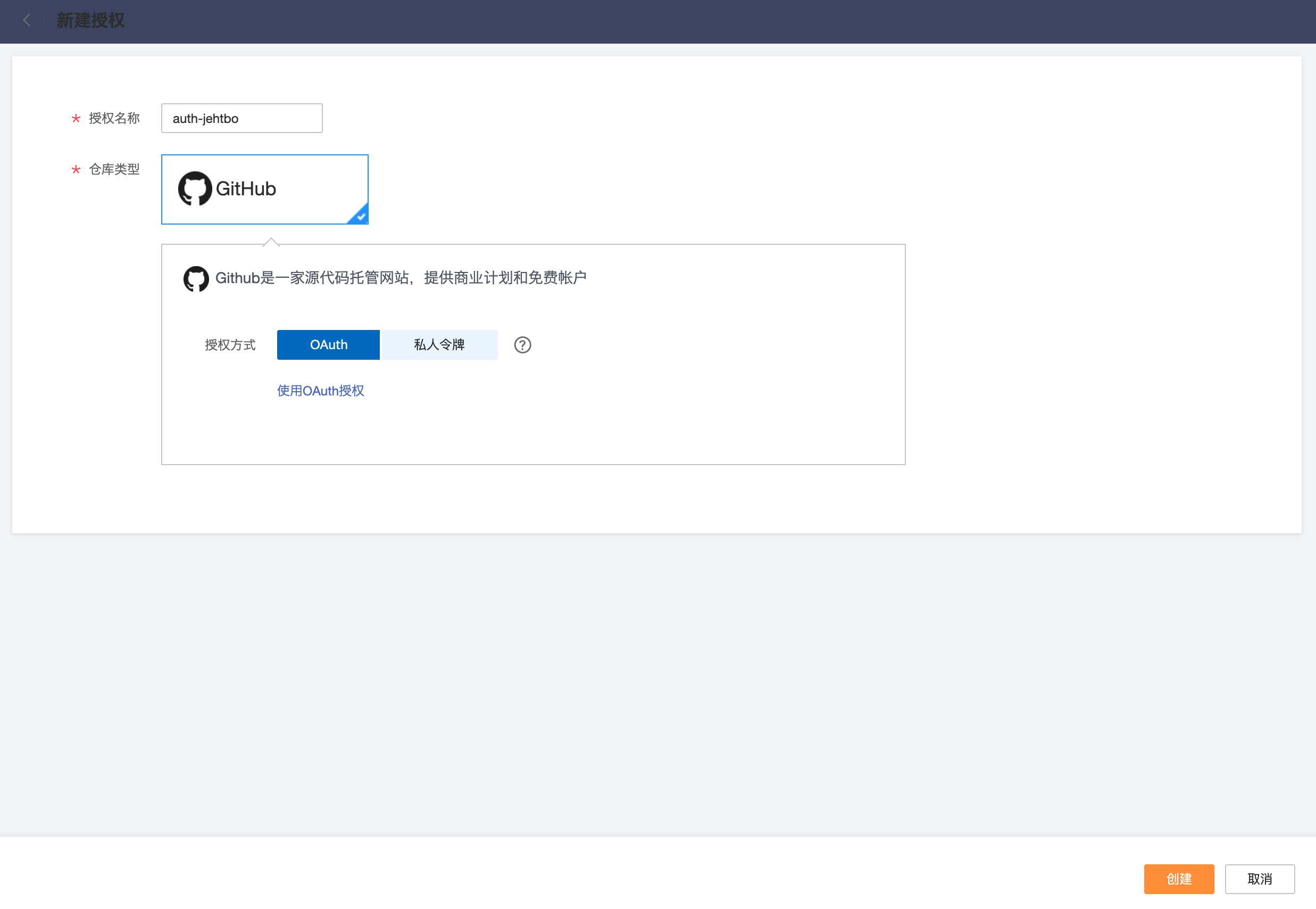1316x909 pixels.
Task: Click the 授权方式 label
Action: coord(230,344)
